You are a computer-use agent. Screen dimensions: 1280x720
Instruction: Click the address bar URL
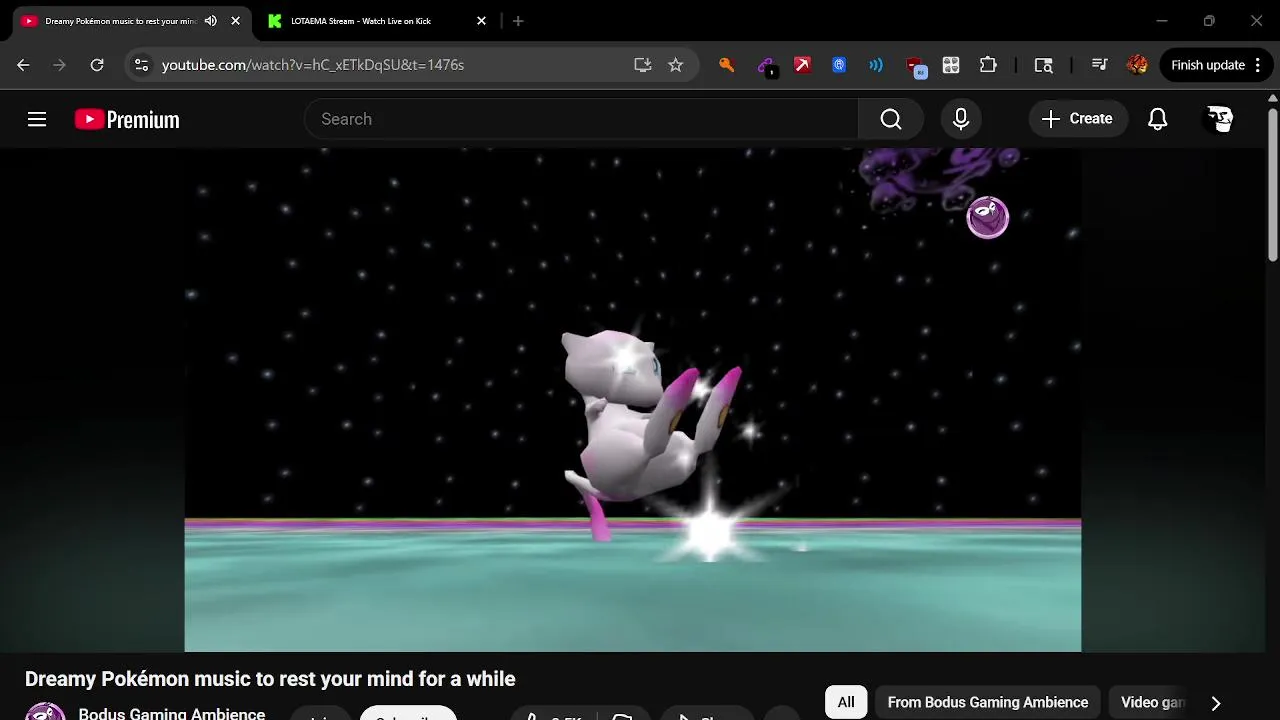pyautogui.click(x=313, y=65)
